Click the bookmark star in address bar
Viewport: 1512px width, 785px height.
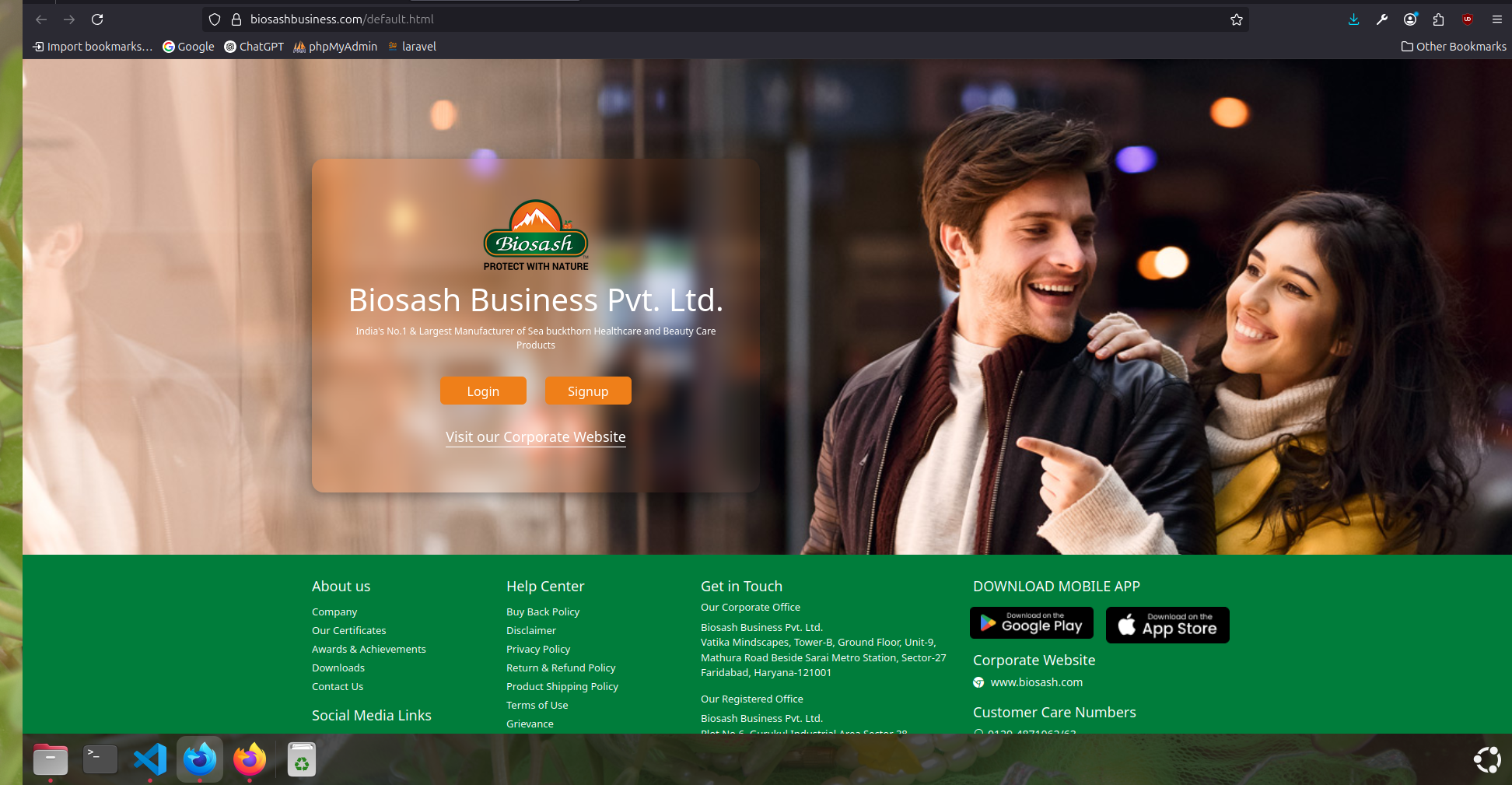1236,19
